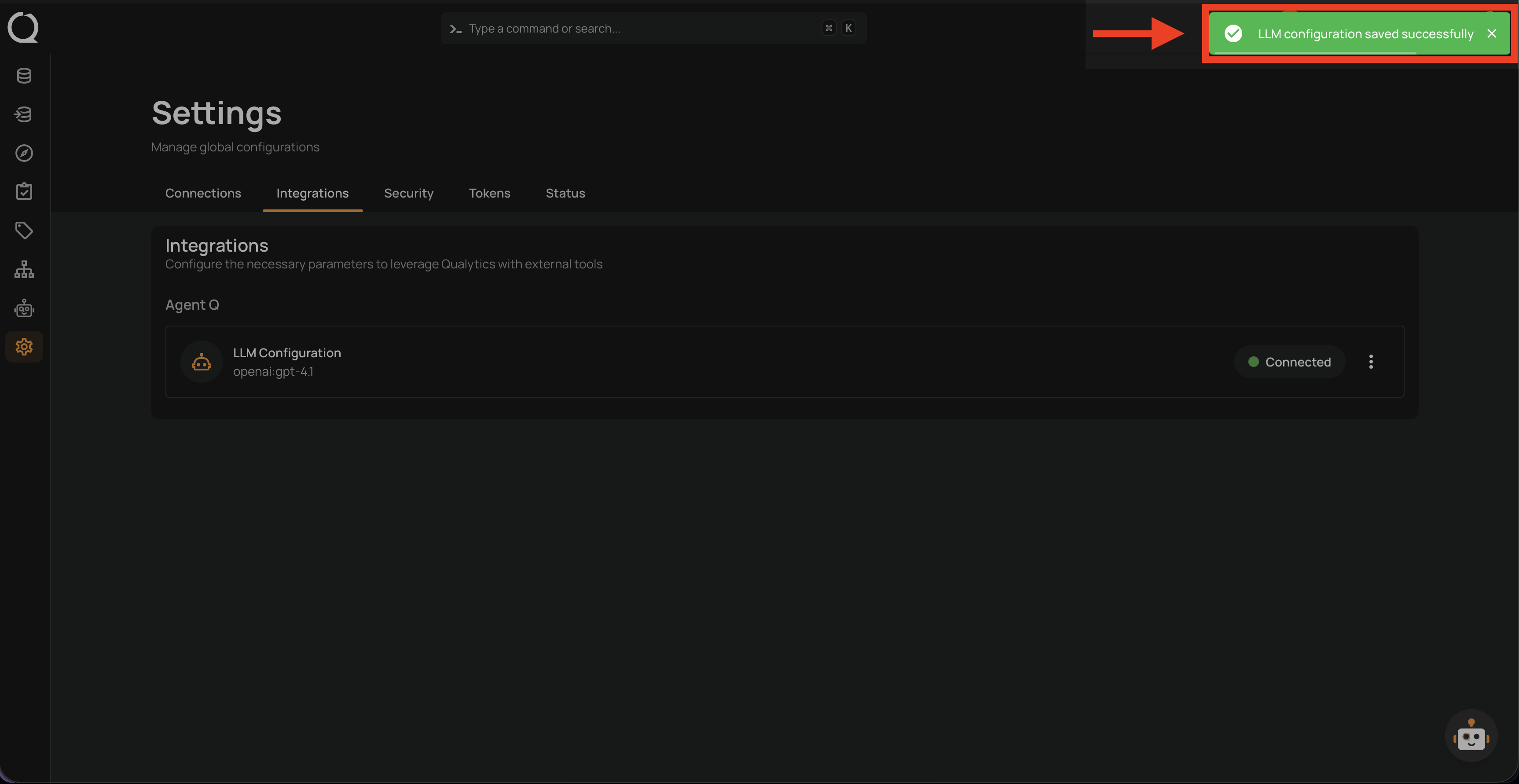The image size is (1519, 784).
Task: Switch to the Status tab
Action: click(565, 193)
